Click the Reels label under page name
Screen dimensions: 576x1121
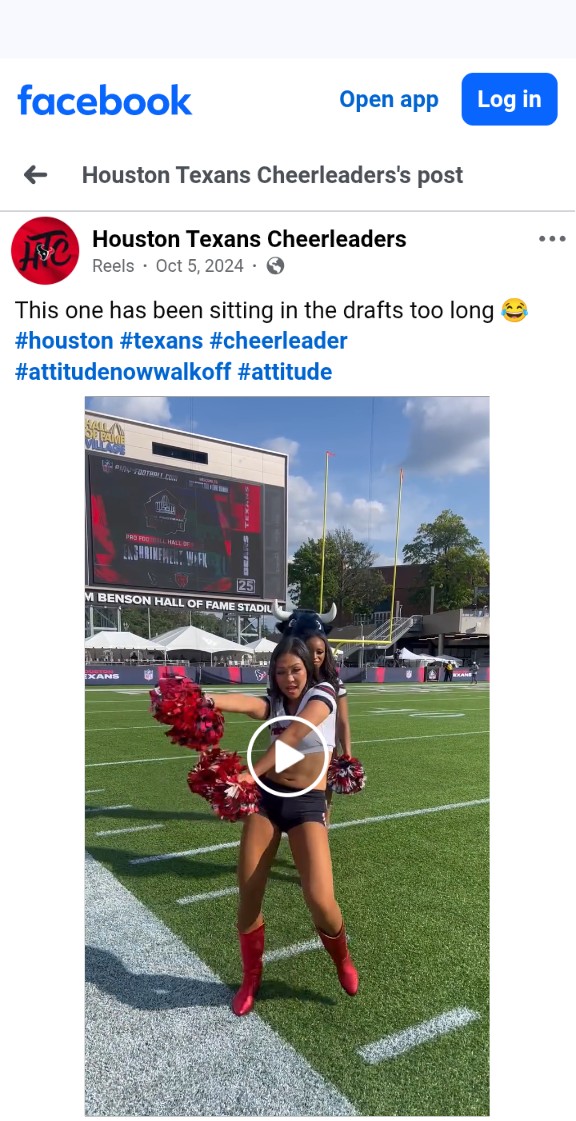pyautogui.click(x=113, y=266)
